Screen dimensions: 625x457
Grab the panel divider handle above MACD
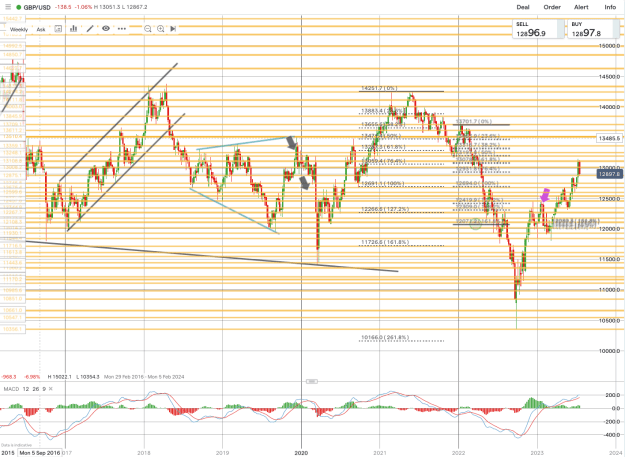pyautogui.click(x=312, y=381)
